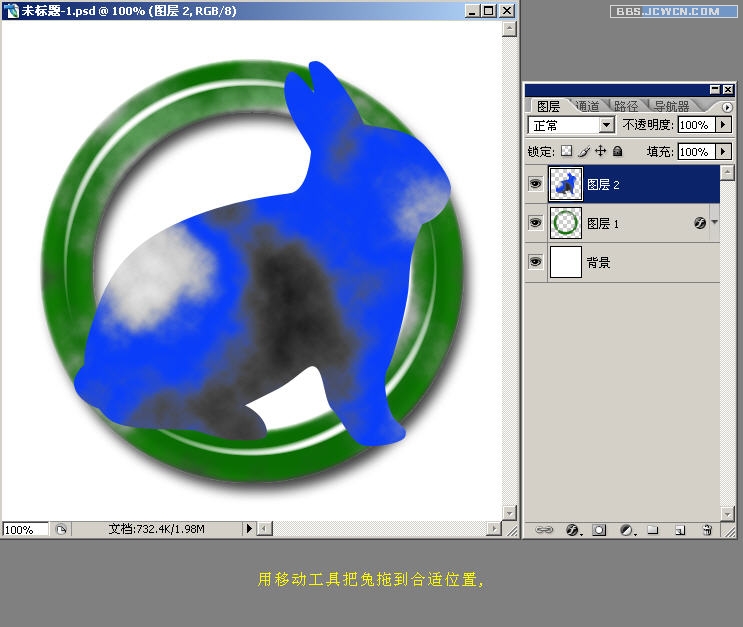This screenshot has width=743, height=627.
Task: Minimize the layers panel
Action: pos(715,89)
